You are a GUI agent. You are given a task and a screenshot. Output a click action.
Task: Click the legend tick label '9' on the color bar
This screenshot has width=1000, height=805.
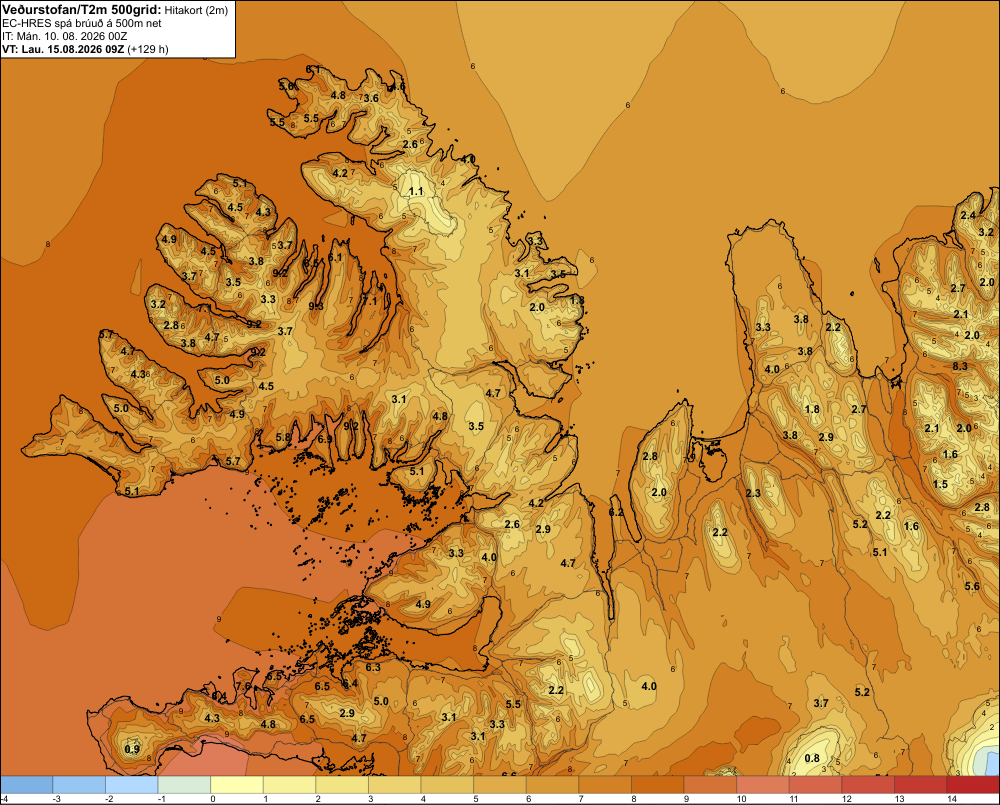(x=686, y=799)
